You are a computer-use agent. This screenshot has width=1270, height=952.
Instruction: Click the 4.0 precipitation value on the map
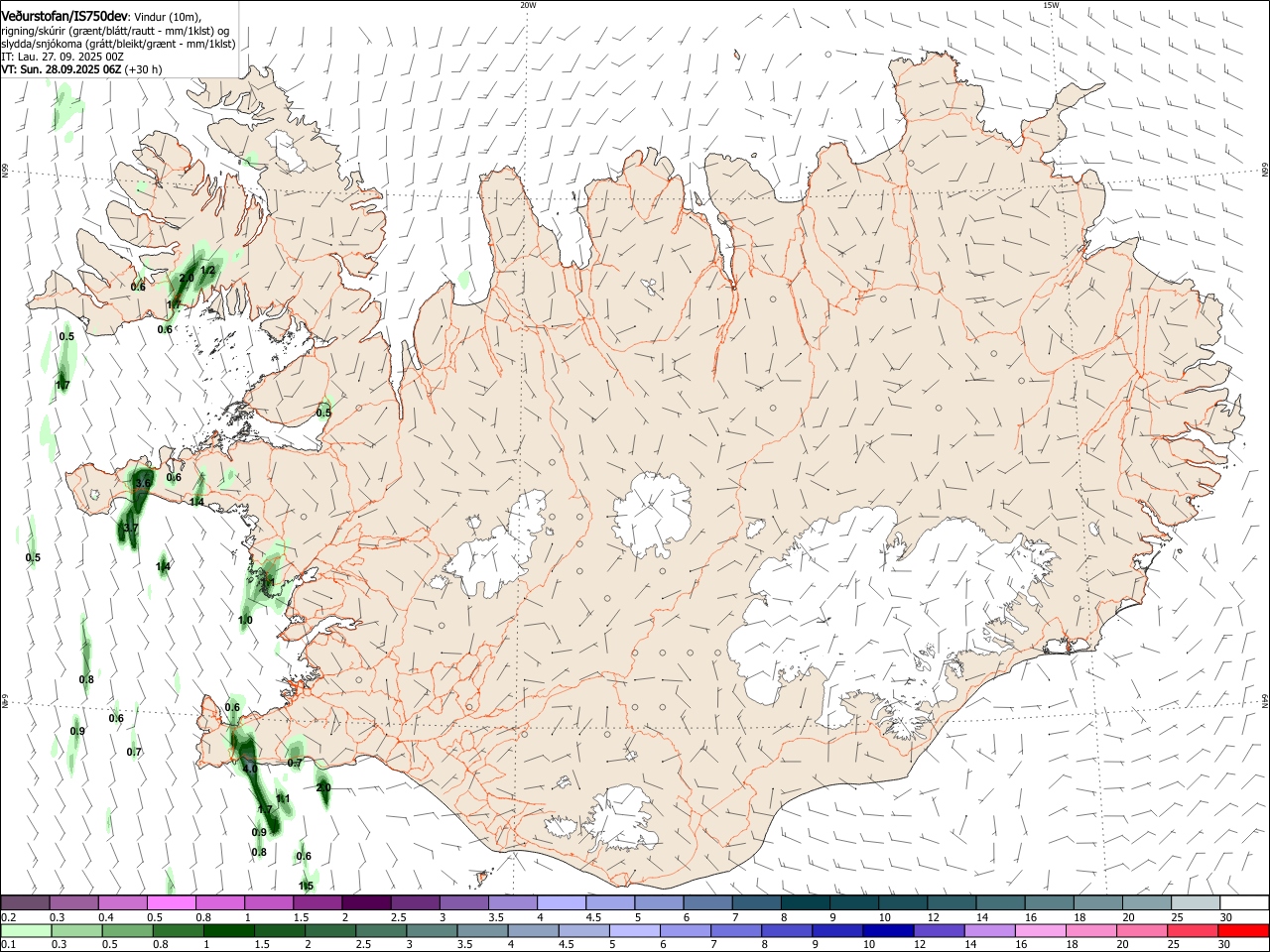[x=250, y=769]
